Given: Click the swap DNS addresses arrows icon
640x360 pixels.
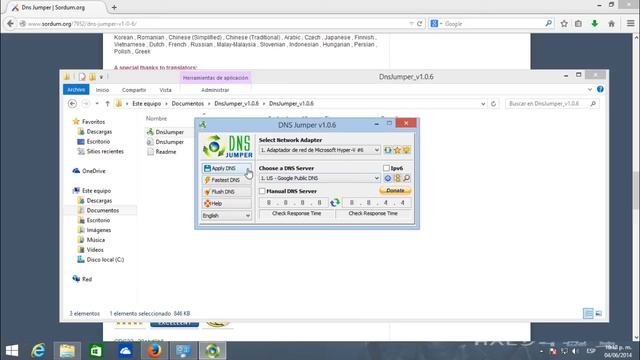Looking at the screenshot, I should point(335,202).
